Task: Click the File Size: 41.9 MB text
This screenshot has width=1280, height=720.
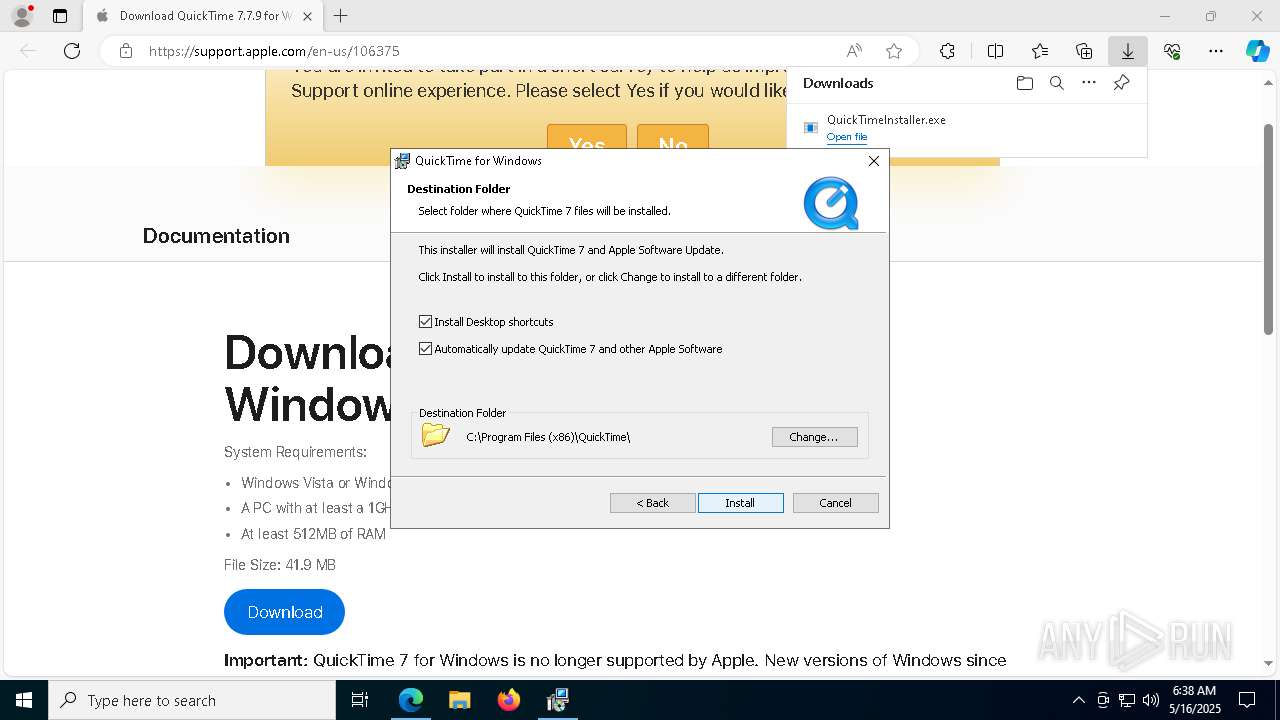Action: click(x=280, y=565)
